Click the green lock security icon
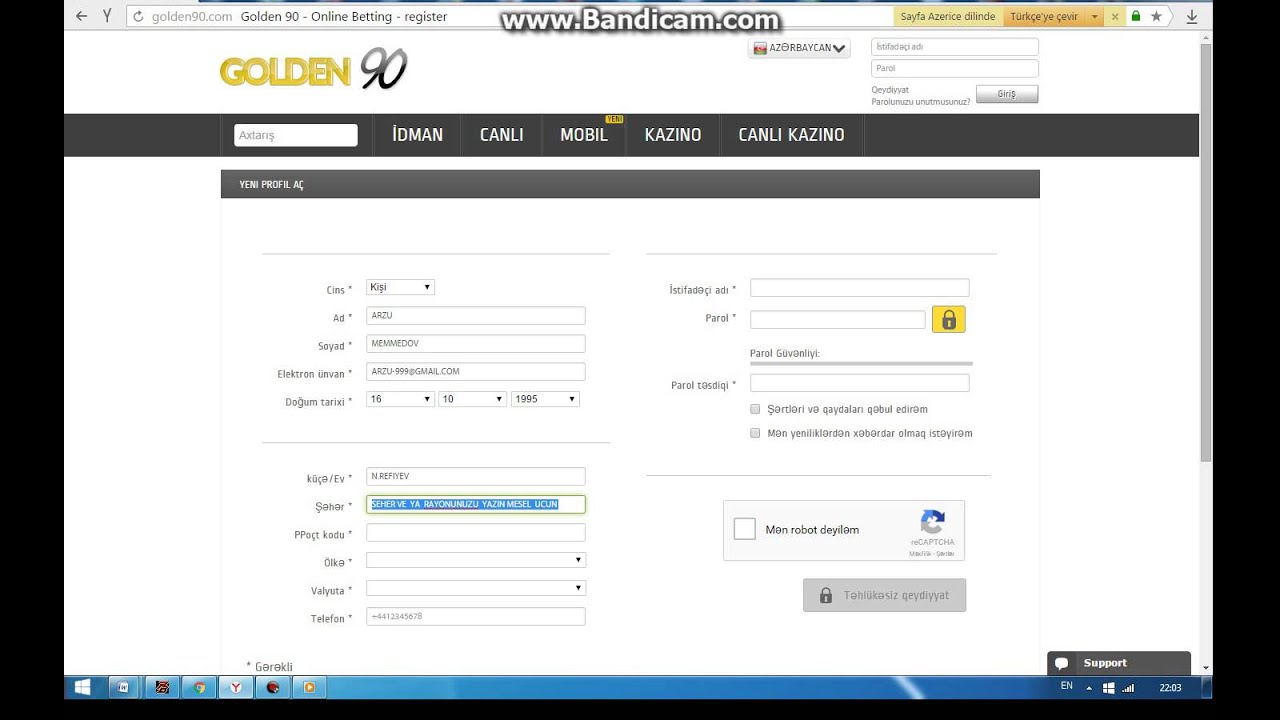1280x720 pixels. click(1135, 16)
